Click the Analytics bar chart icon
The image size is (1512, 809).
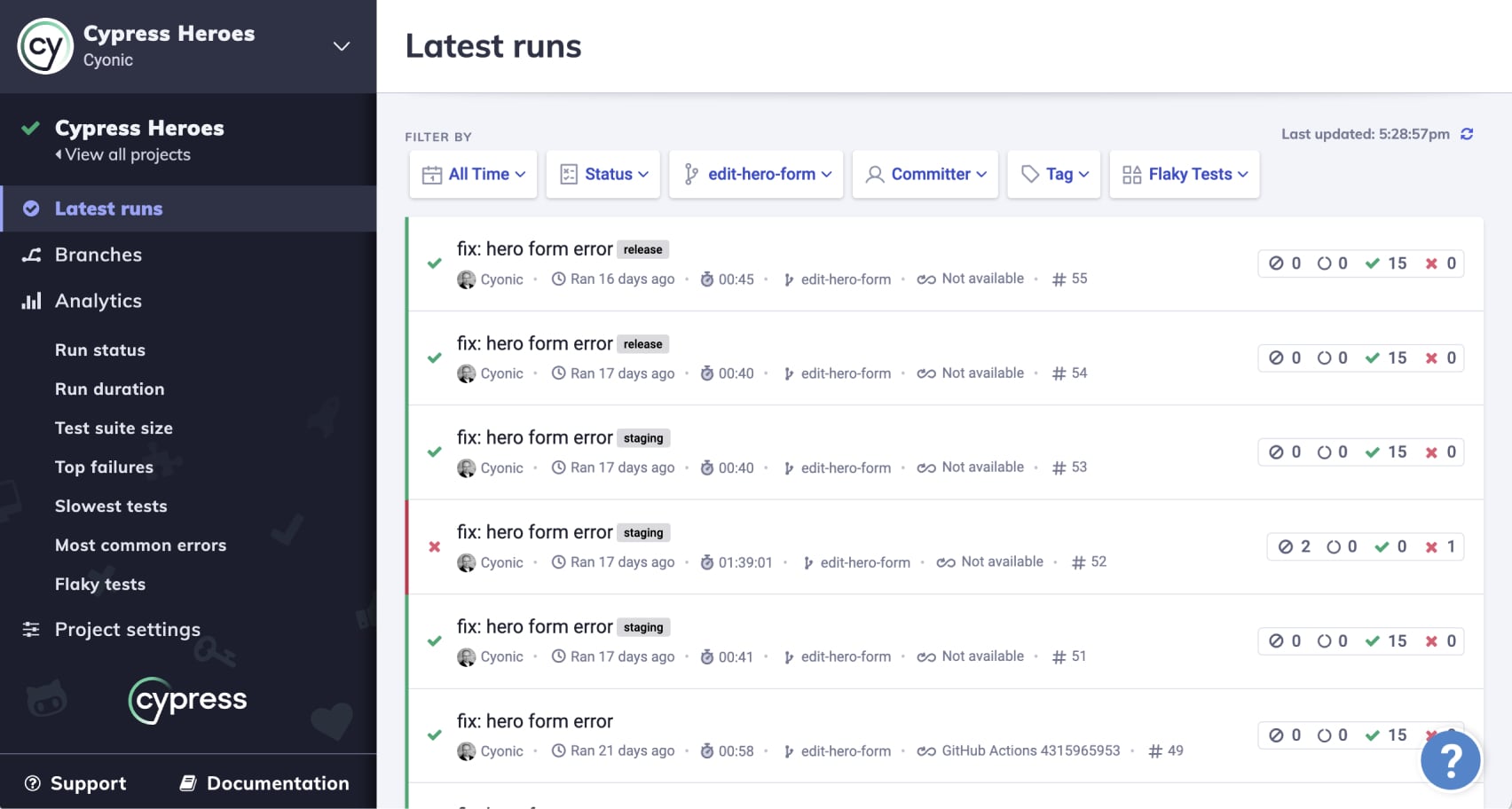click(x=32, y=301)
